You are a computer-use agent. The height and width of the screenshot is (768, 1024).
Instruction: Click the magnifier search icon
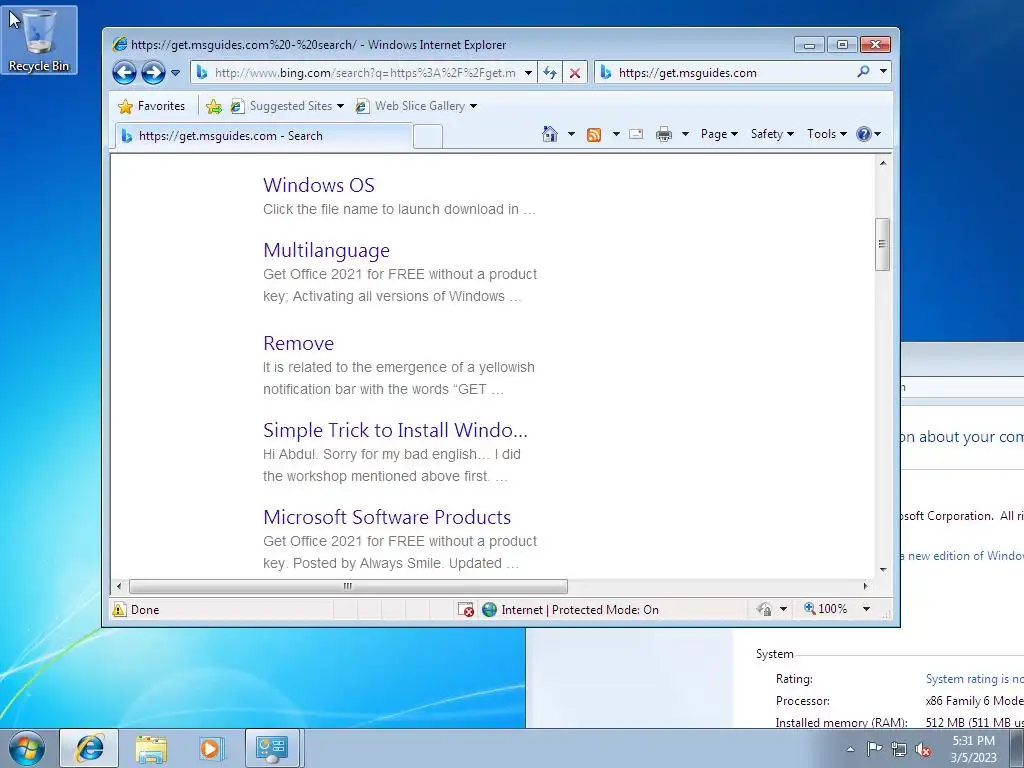[x=863, y=72]
